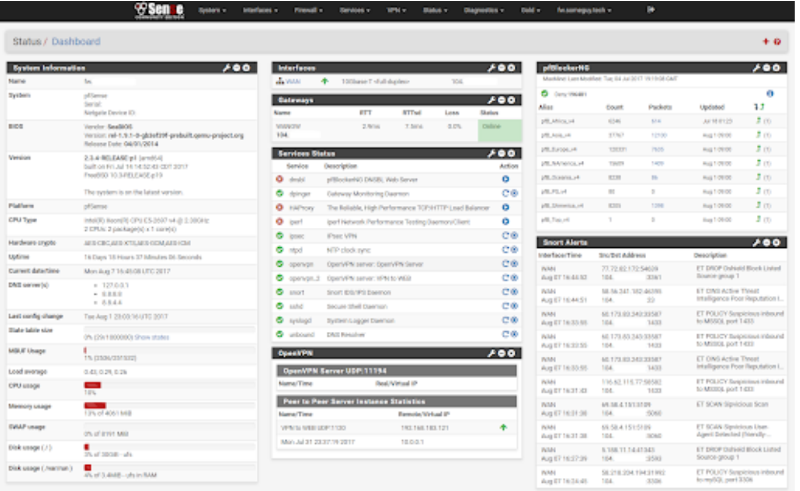Collapse the Services Status widget
800x491 pixels.
[x=502, y=153]
